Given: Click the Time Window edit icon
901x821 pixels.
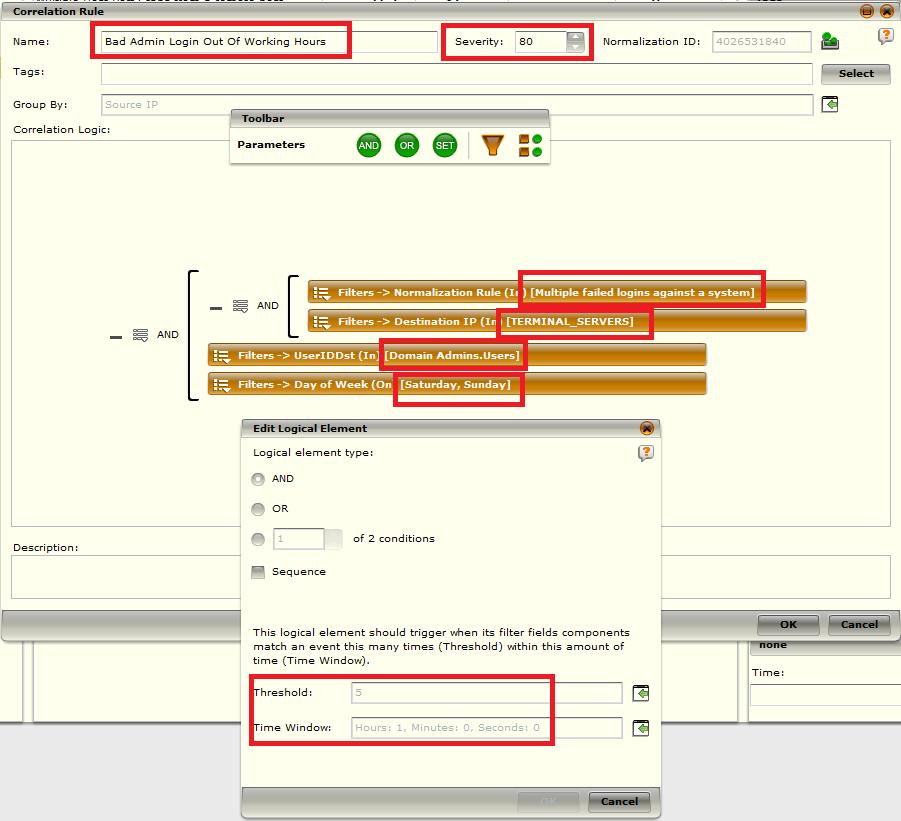Looking at the screenshot, I should 641,728.
